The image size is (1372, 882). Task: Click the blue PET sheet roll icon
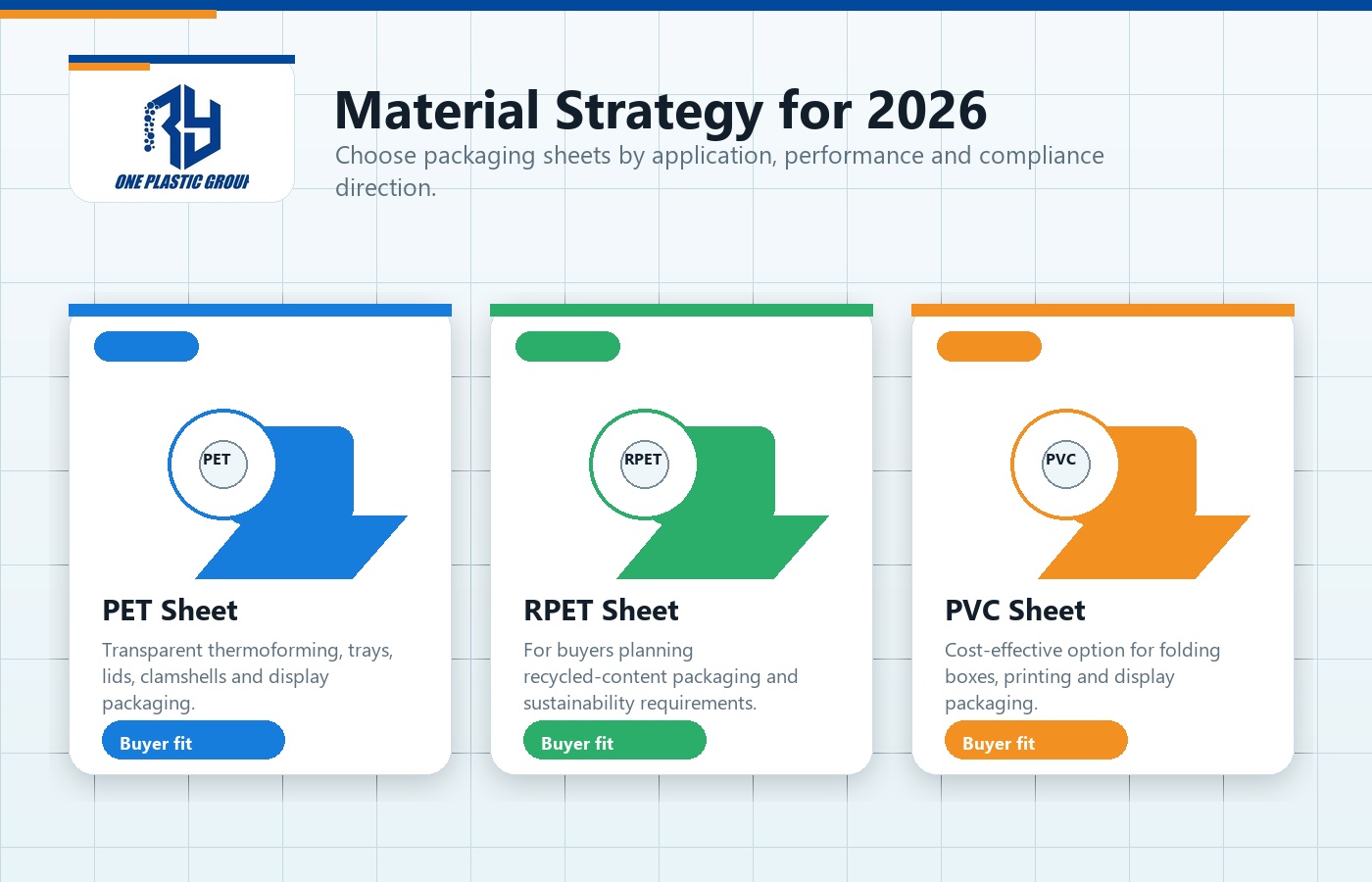[288, 494]
